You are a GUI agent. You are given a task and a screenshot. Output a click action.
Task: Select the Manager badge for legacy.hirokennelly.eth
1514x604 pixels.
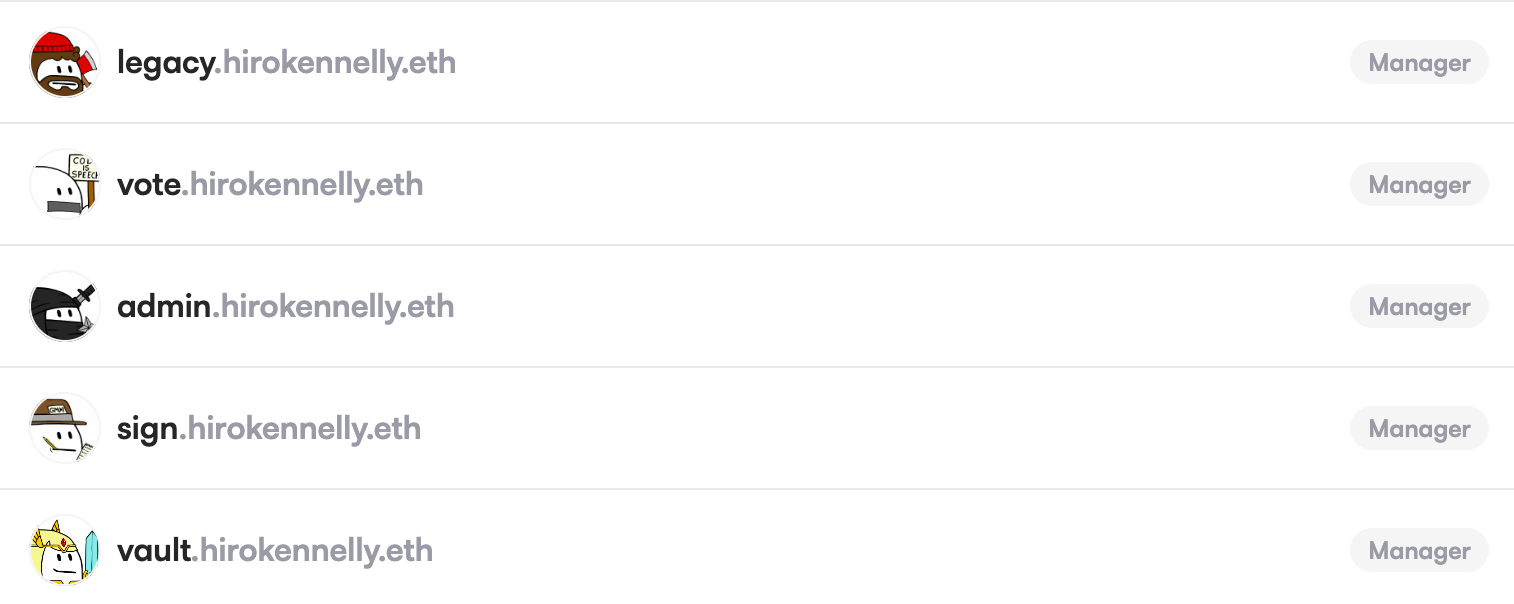tap(1419, 62)
